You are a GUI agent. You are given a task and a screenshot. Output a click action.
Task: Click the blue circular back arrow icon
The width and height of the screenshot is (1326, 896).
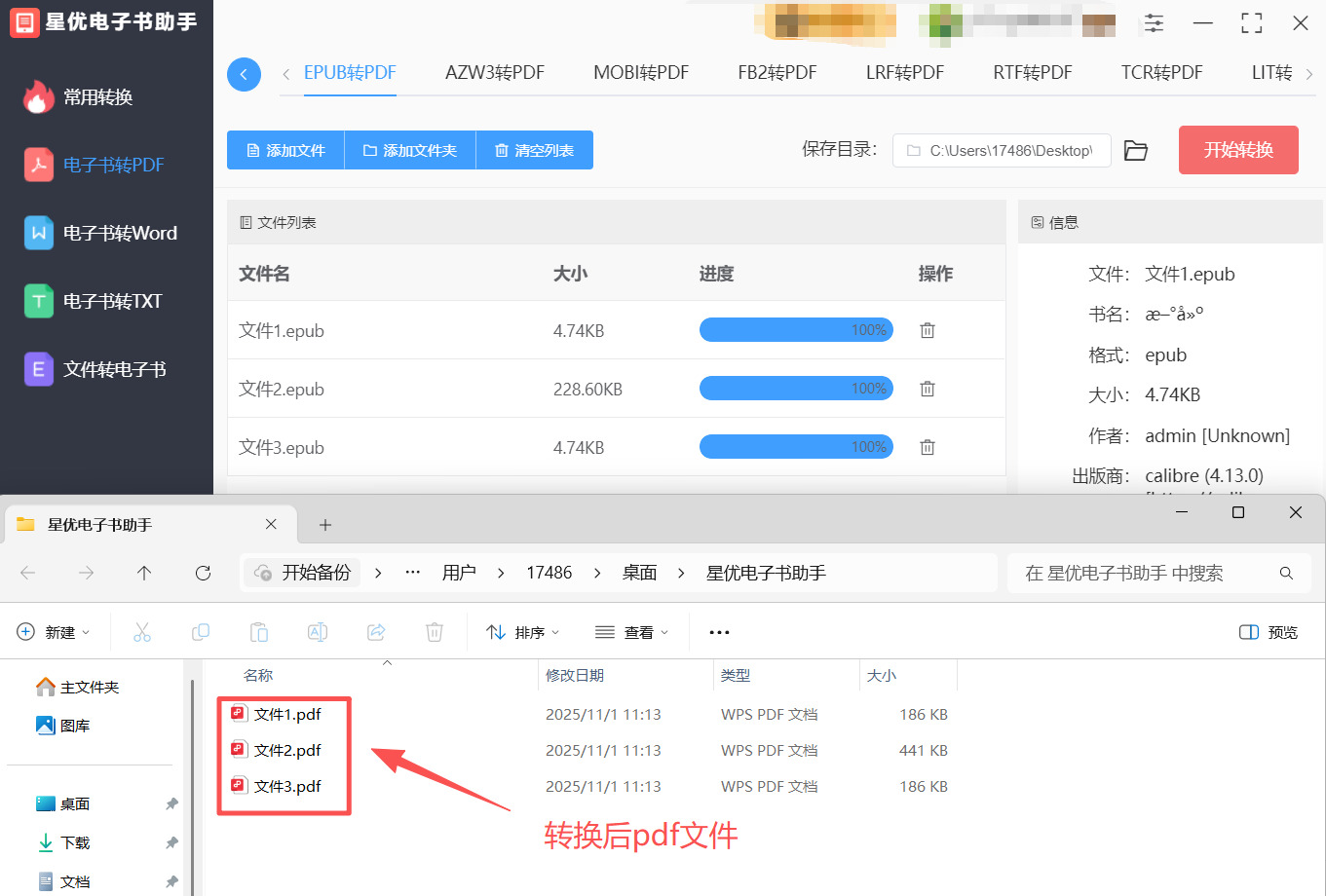[244, 74]
